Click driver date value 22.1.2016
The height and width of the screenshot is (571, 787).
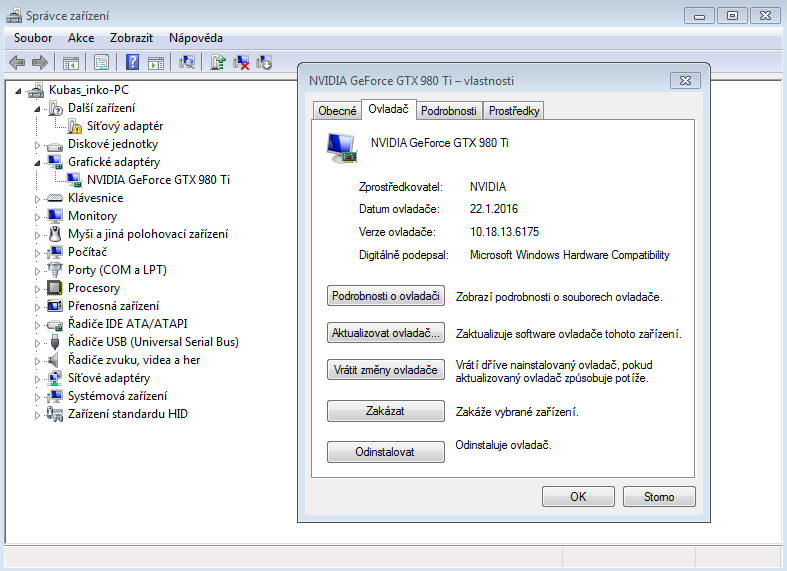pyautogui.click(x=493, y=209)
